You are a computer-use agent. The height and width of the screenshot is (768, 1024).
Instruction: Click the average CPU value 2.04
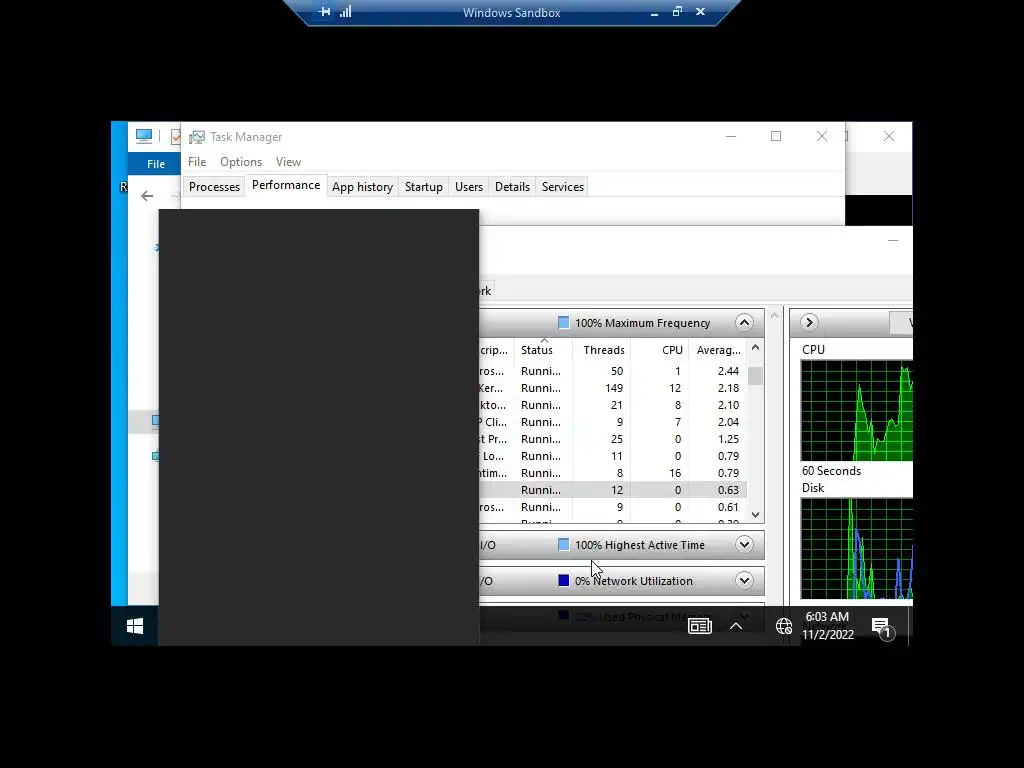pos(728,422)
